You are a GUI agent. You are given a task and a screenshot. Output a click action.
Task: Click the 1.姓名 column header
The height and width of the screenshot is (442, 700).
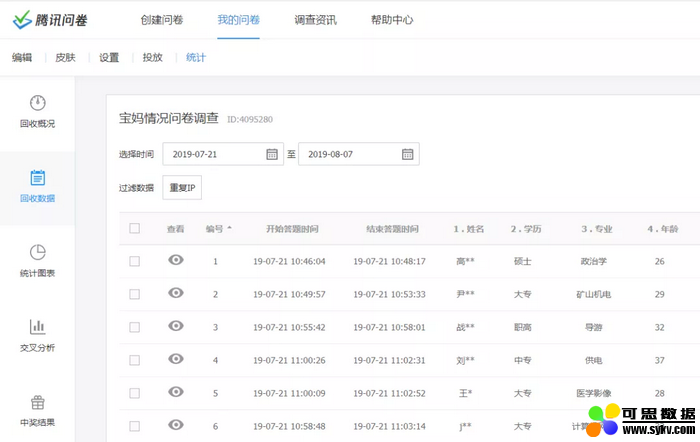pos(469,229)
